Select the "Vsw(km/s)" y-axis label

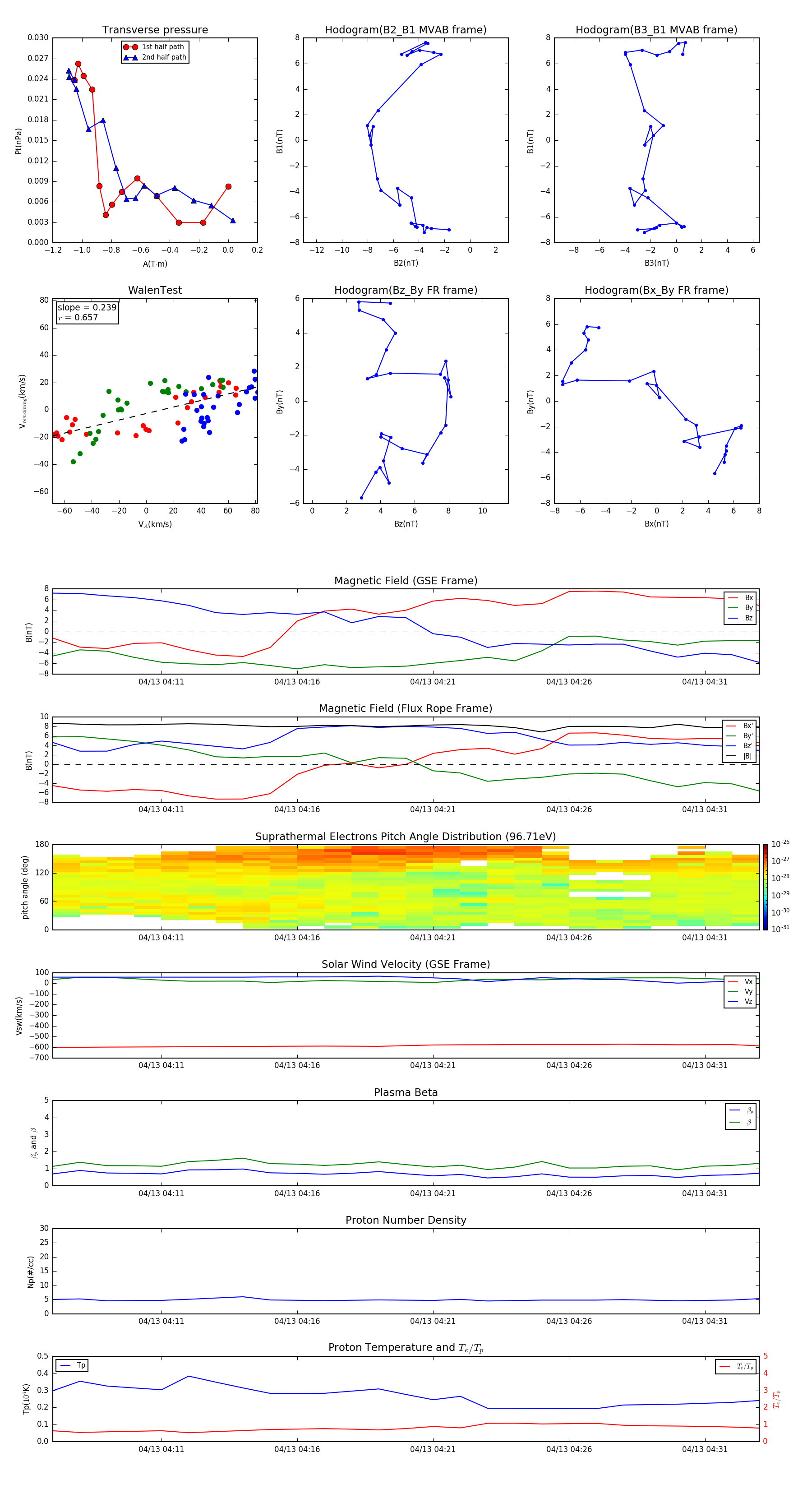click(18, 1016)
